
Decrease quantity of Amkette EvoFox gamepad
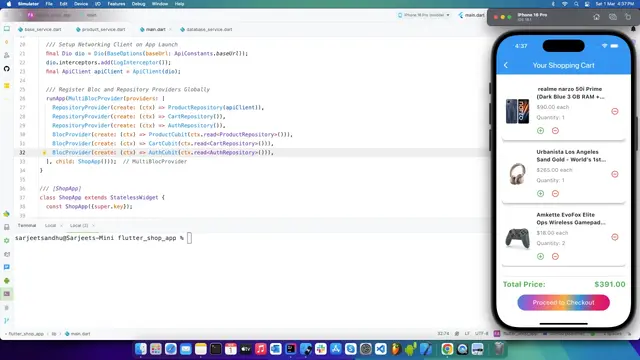(x=555, y=256)
